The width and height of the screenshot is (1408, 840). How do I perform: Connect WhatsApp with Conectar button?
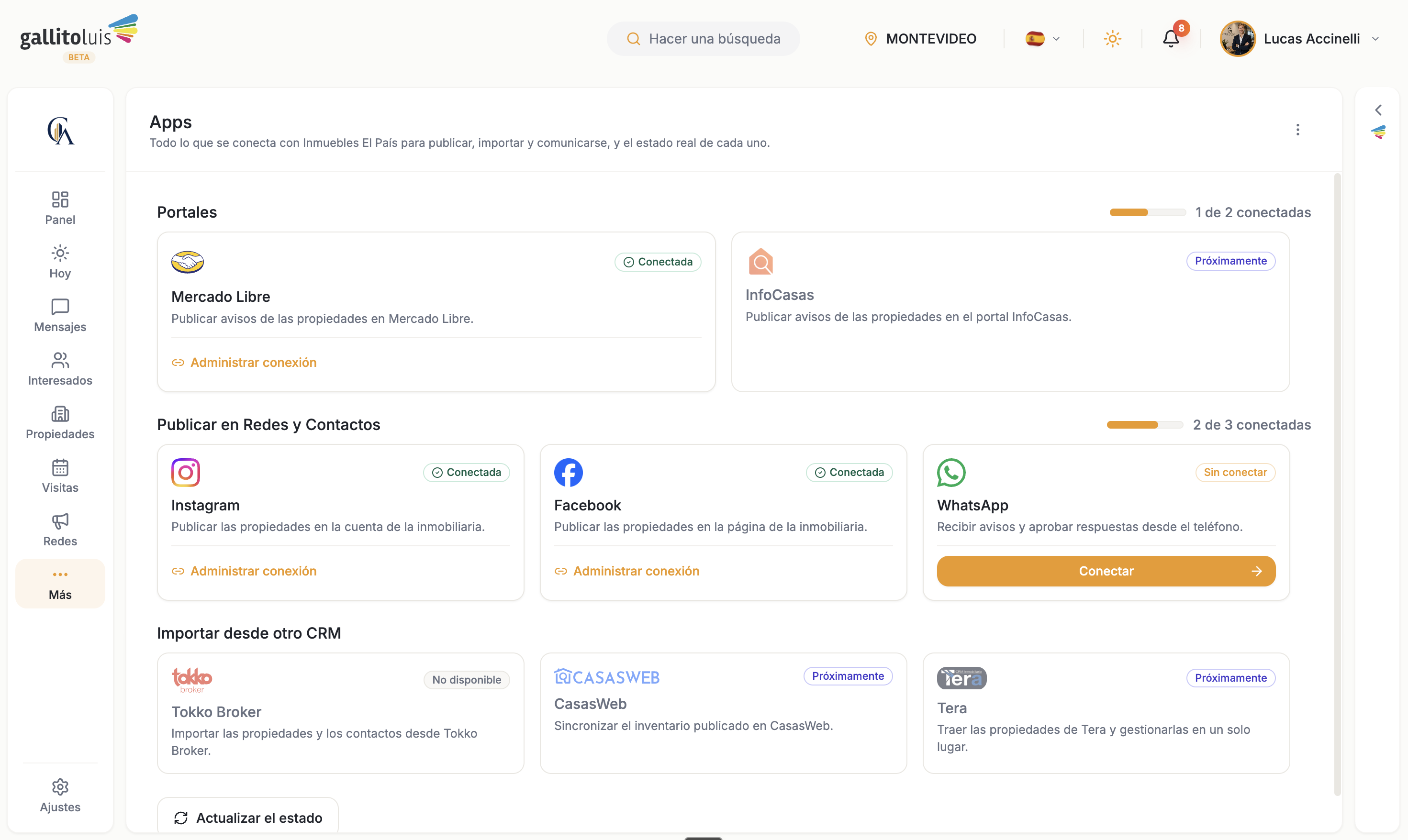(1106, 571)
